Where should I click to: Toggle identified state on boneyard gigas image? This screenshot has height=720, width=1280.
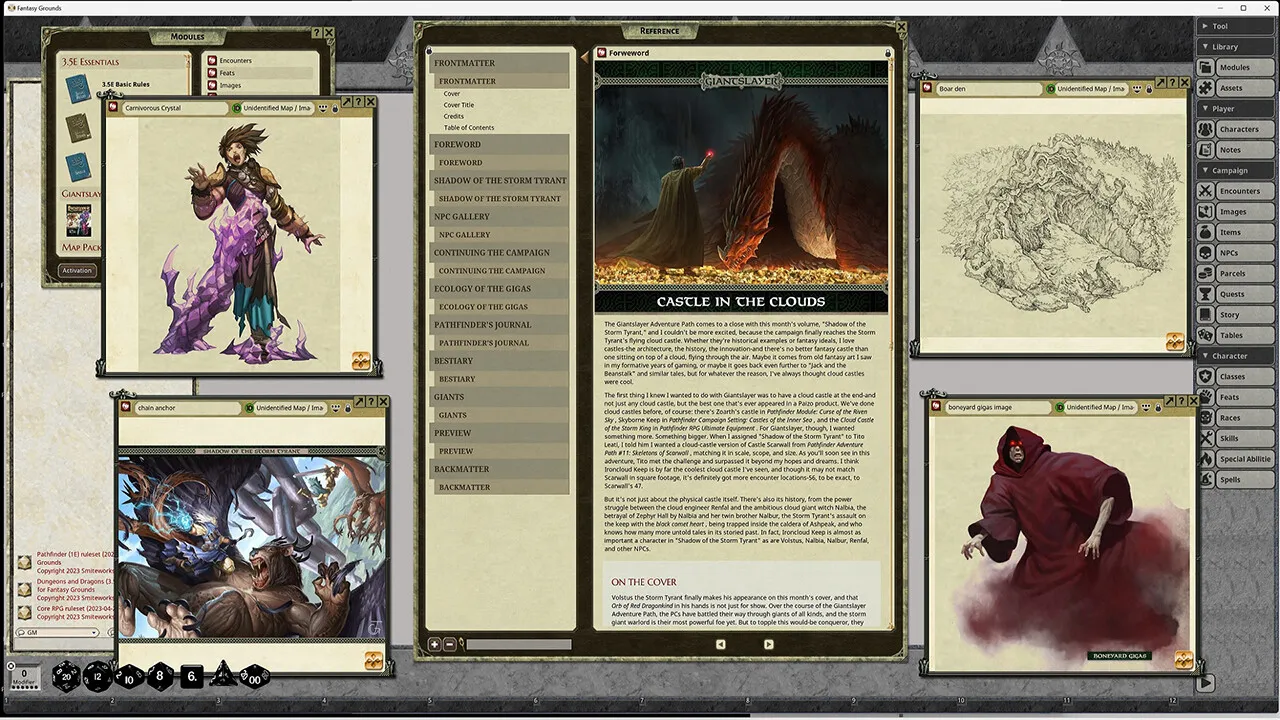pos(1059,407)
